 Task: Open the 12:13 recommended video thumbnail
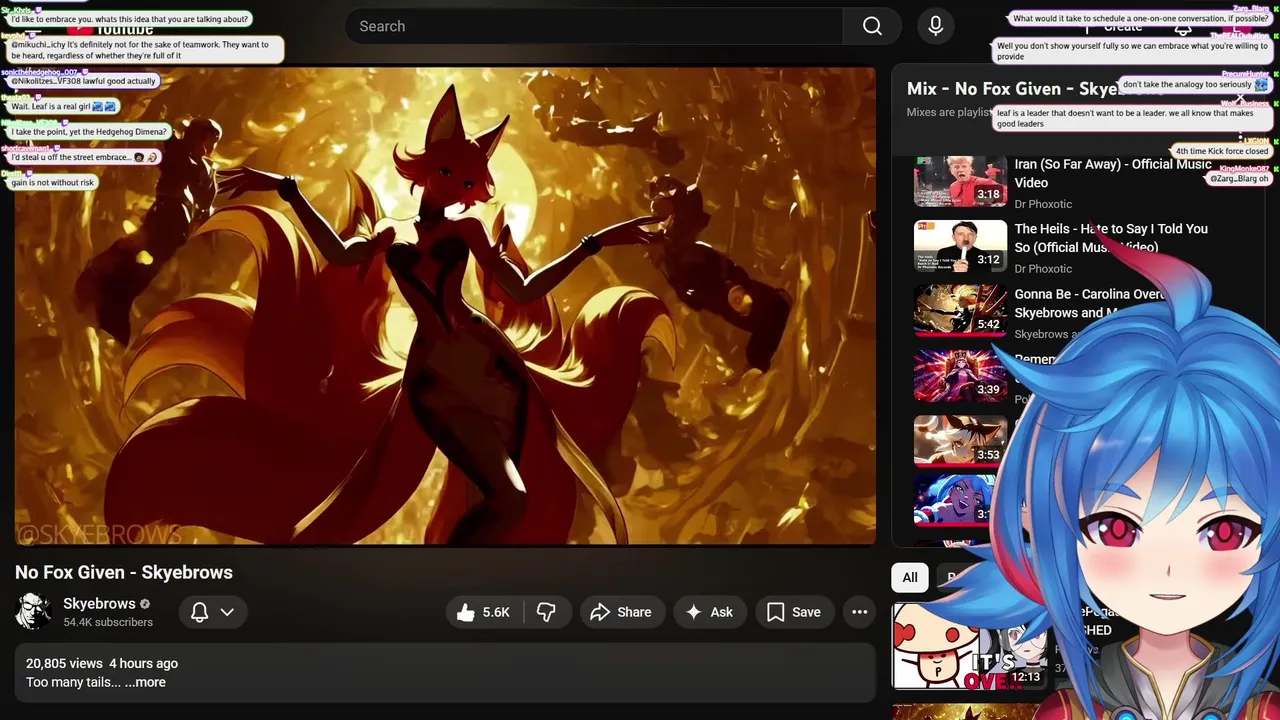click(970, 646)
